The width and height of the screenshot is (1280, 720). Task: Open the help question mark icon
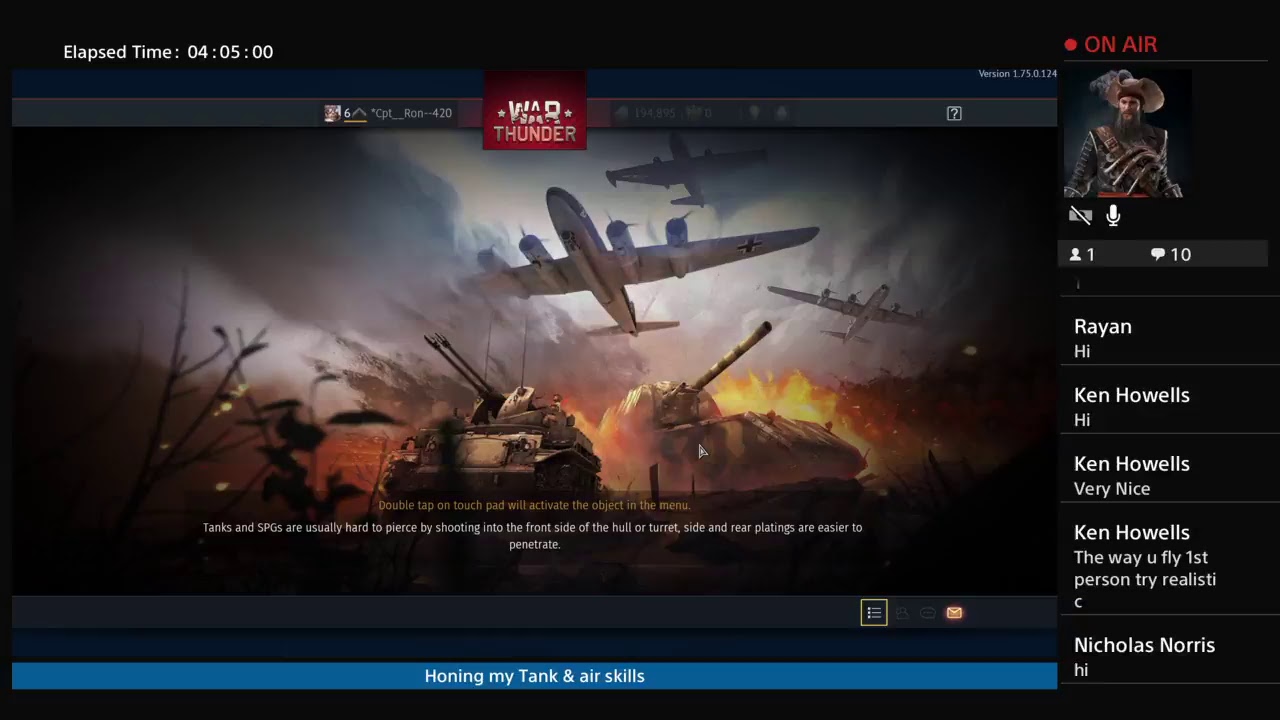(954, 113)
